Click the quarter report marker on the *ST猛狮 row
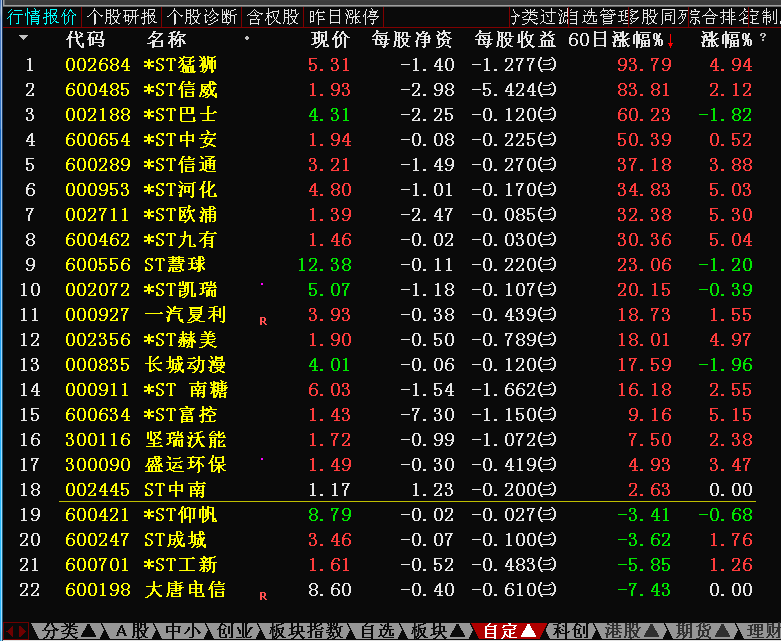Screen dimensions: 781x641 [547, 65]
